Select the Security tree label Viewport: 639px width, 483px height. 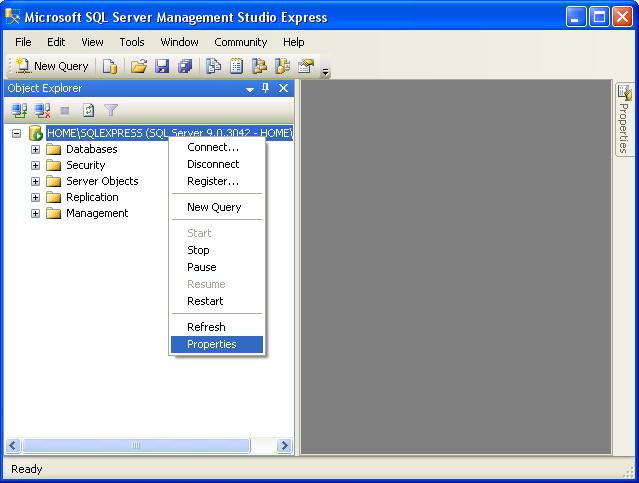(x=86, y=165)
